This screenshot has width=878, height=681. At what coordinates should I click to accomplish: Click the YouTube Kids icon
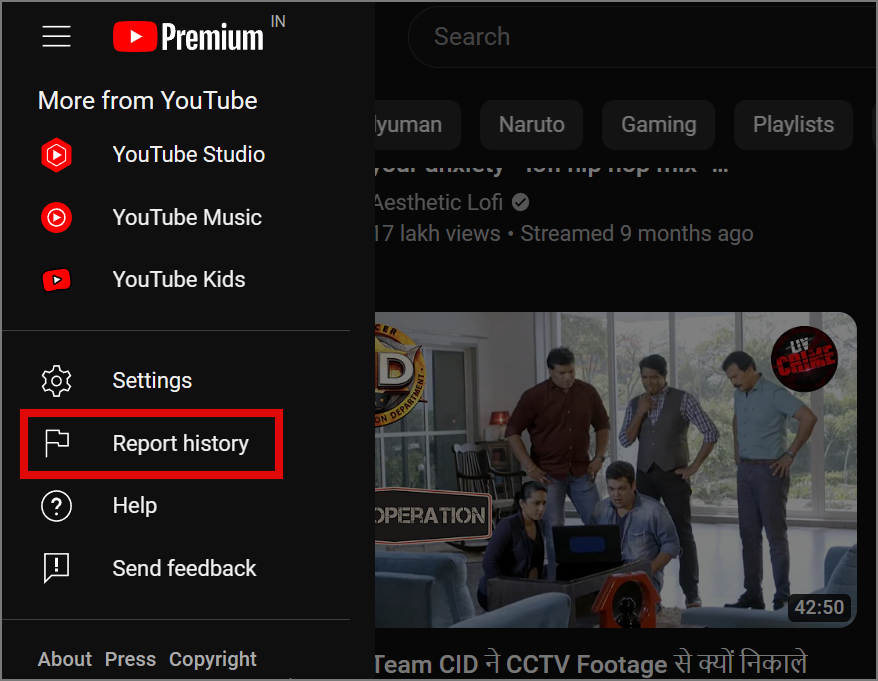tap(57, 279)
